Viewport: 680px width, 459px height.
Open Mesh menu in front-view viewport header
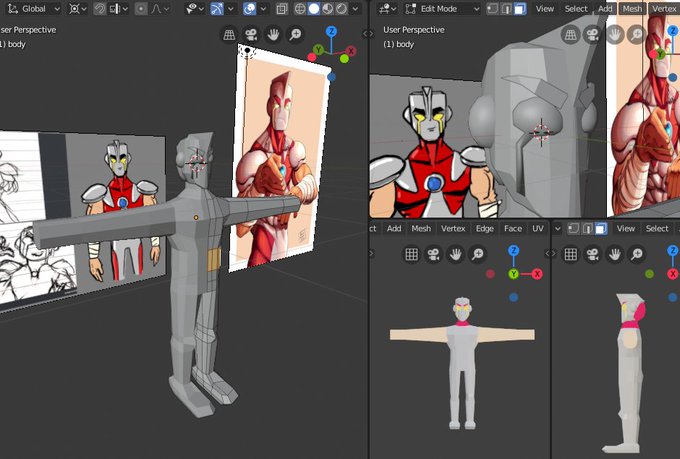[421, 229]
